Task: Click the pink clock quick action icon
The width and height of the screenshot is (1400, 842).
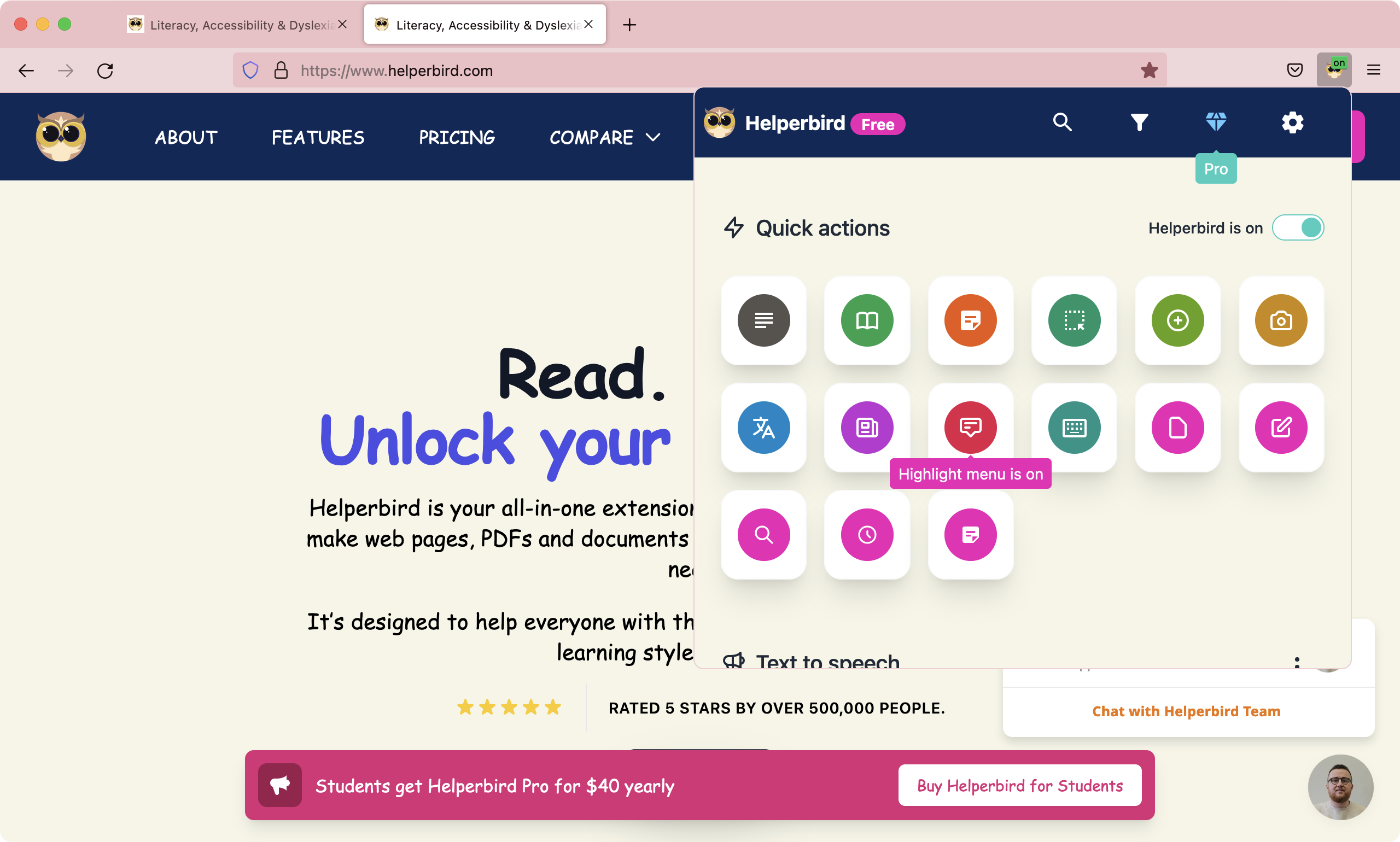Action: pyautogui.click(x=867, y=535)
